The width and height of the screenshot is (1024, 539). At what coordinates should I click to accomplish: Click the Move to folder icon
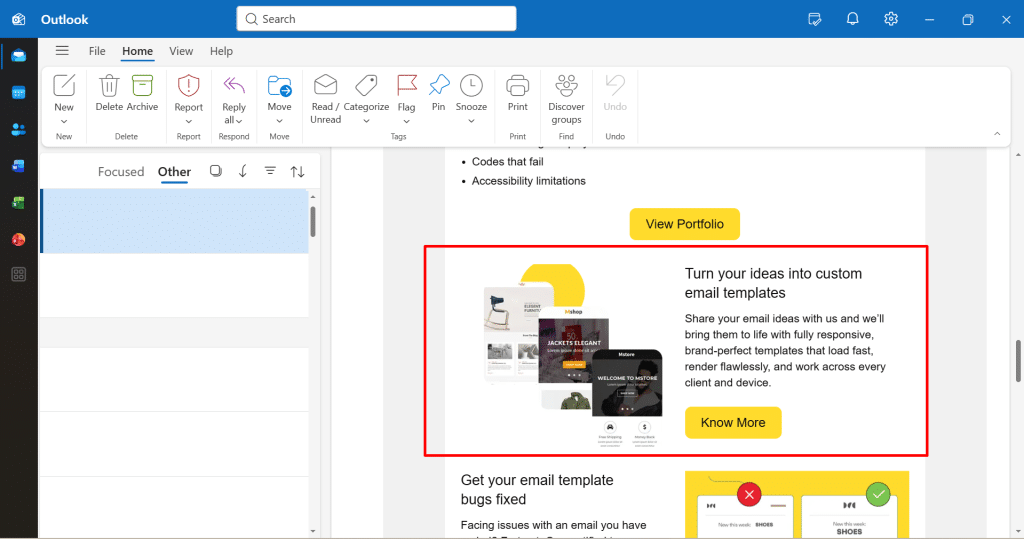pyautogui.click(x=280, y=86)
